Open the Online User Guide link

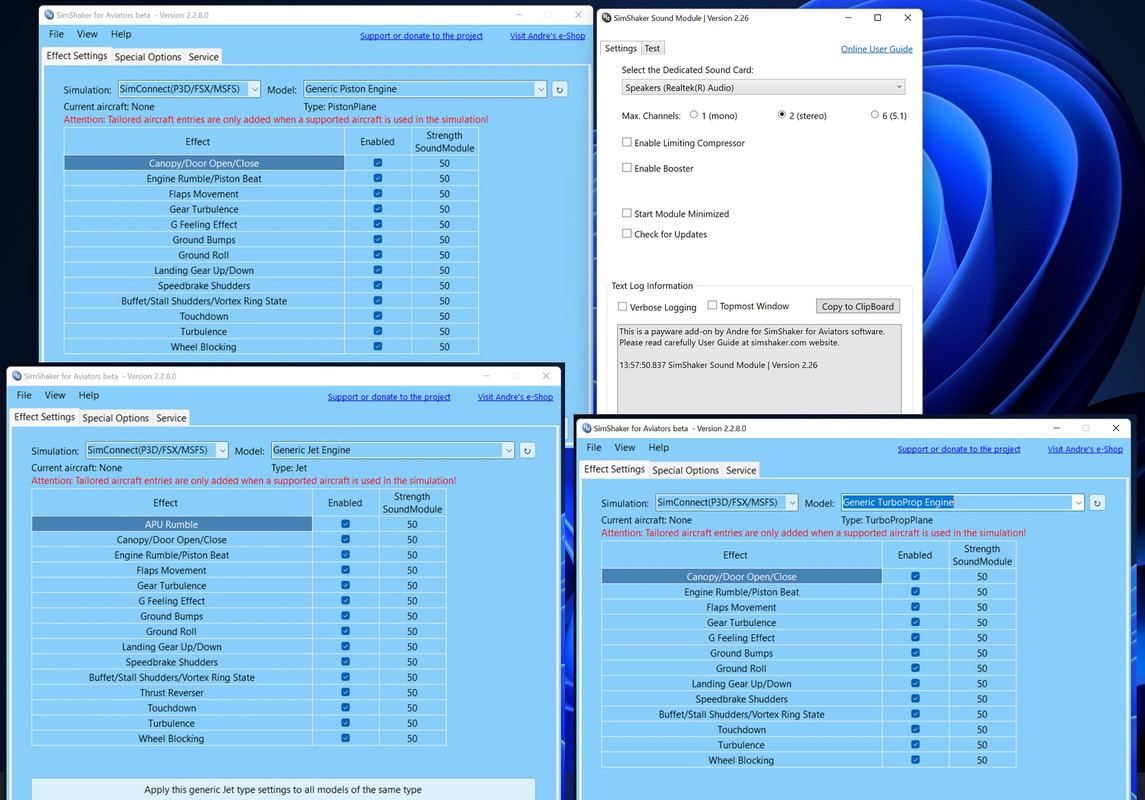point(876,49)
